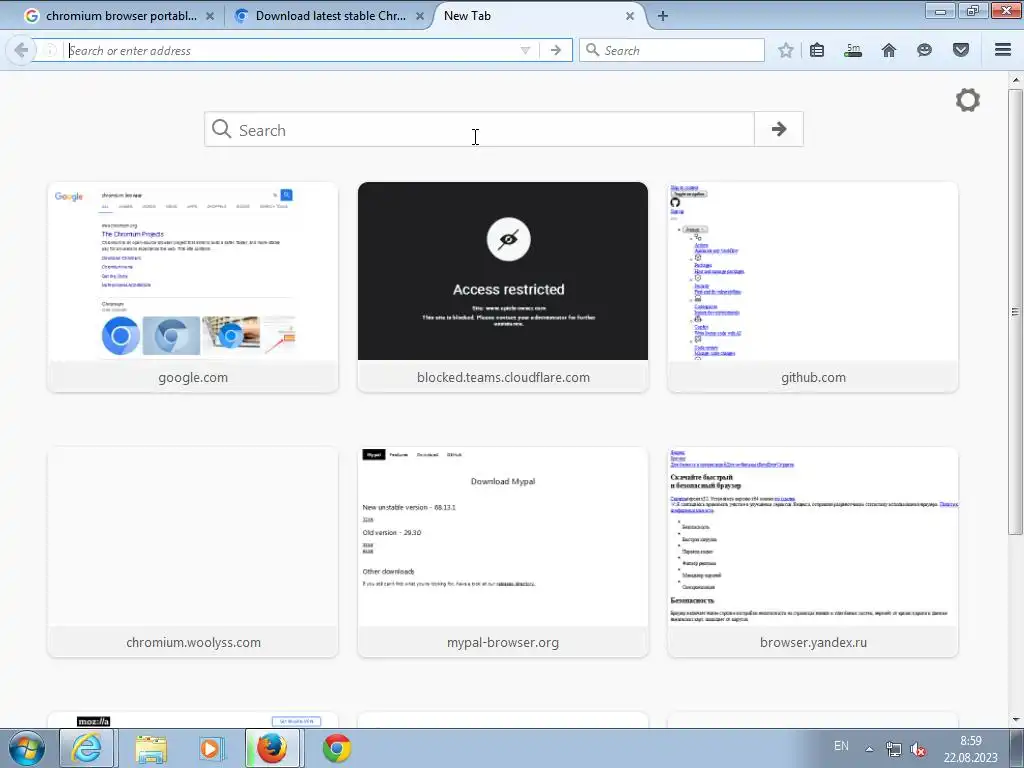
Task: Open the google.com tile
Action: click(x=193, y=287)
